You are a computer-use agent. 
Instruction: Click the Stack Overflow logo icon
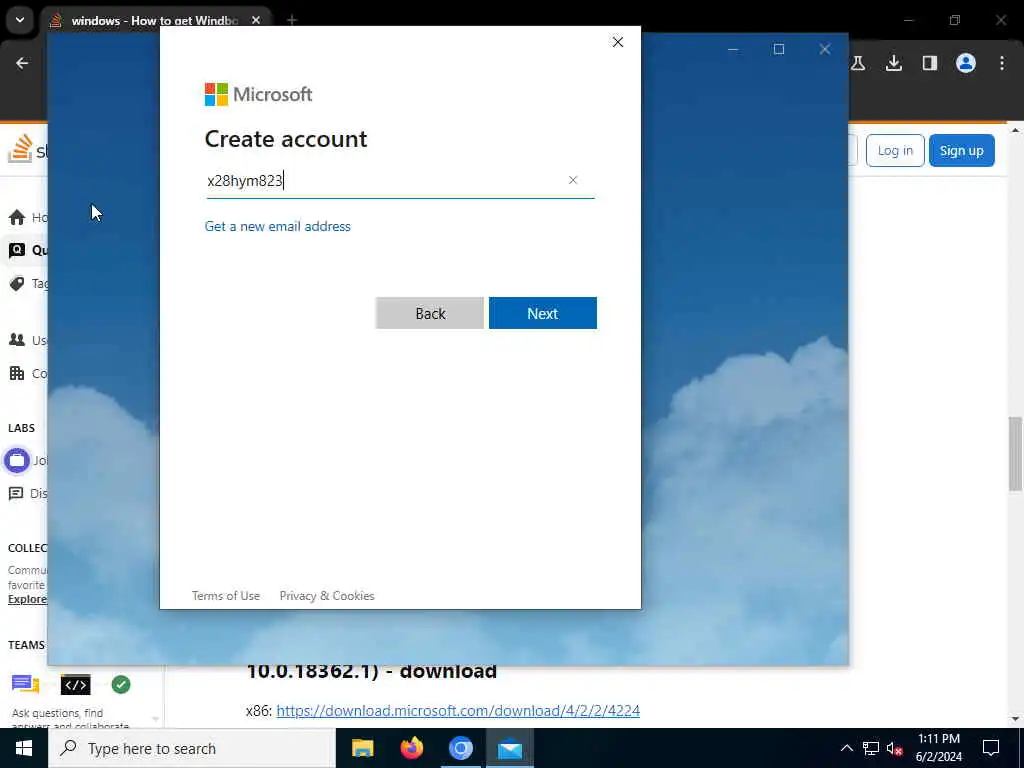pyautogui.click(x=21, y=148)
